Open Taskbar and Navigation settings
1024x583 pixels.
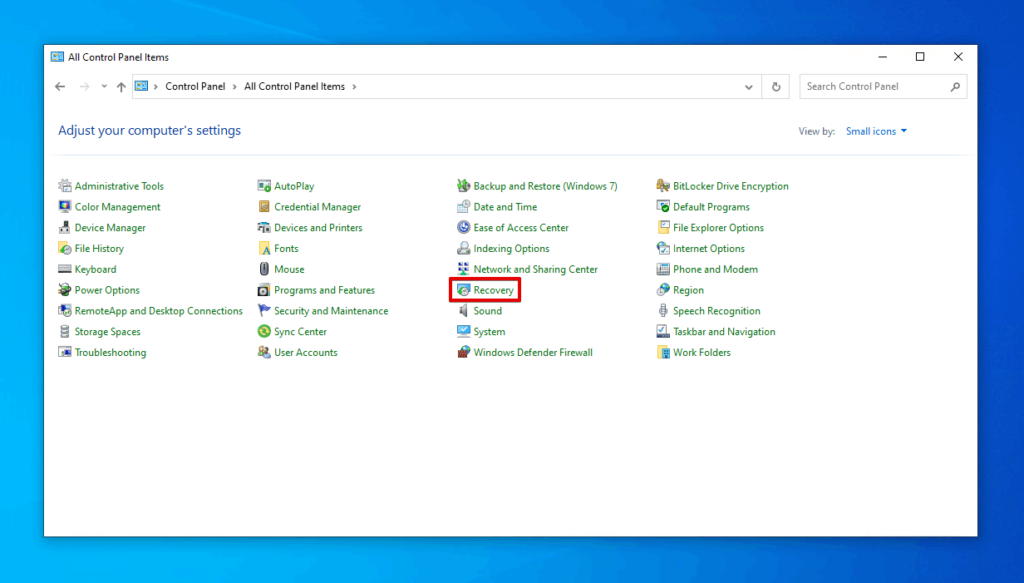(x=722, y=331)
